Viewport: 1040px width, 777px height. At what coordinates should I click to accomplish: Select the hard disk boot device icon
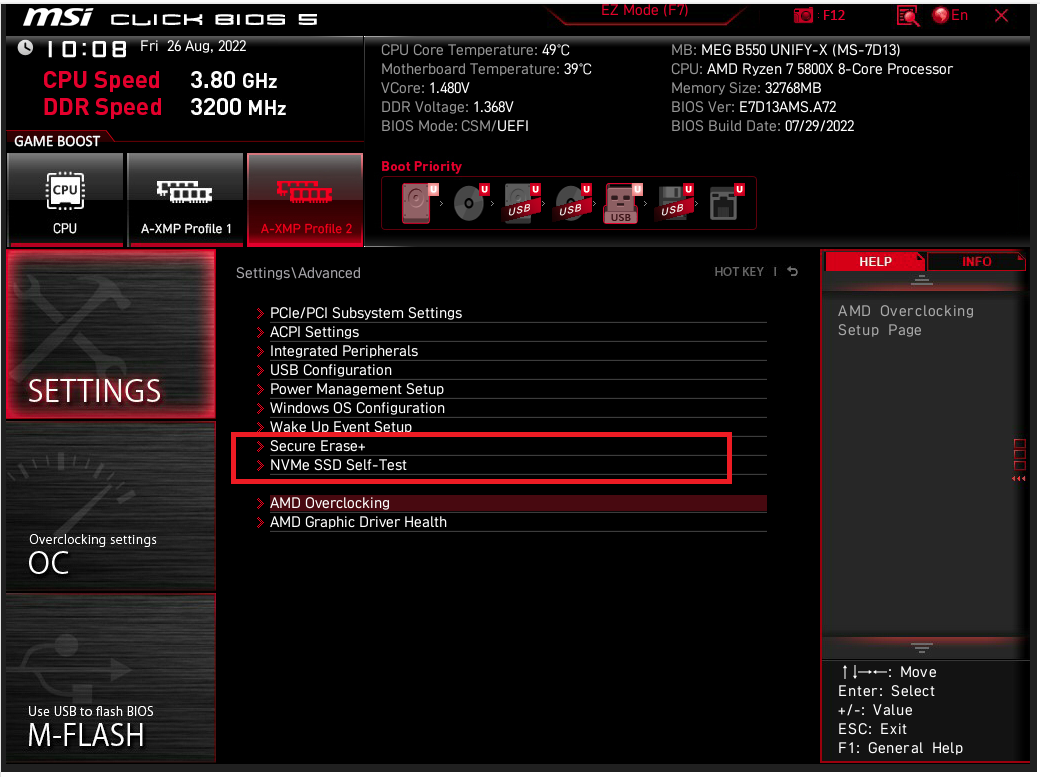coord(419,203)
